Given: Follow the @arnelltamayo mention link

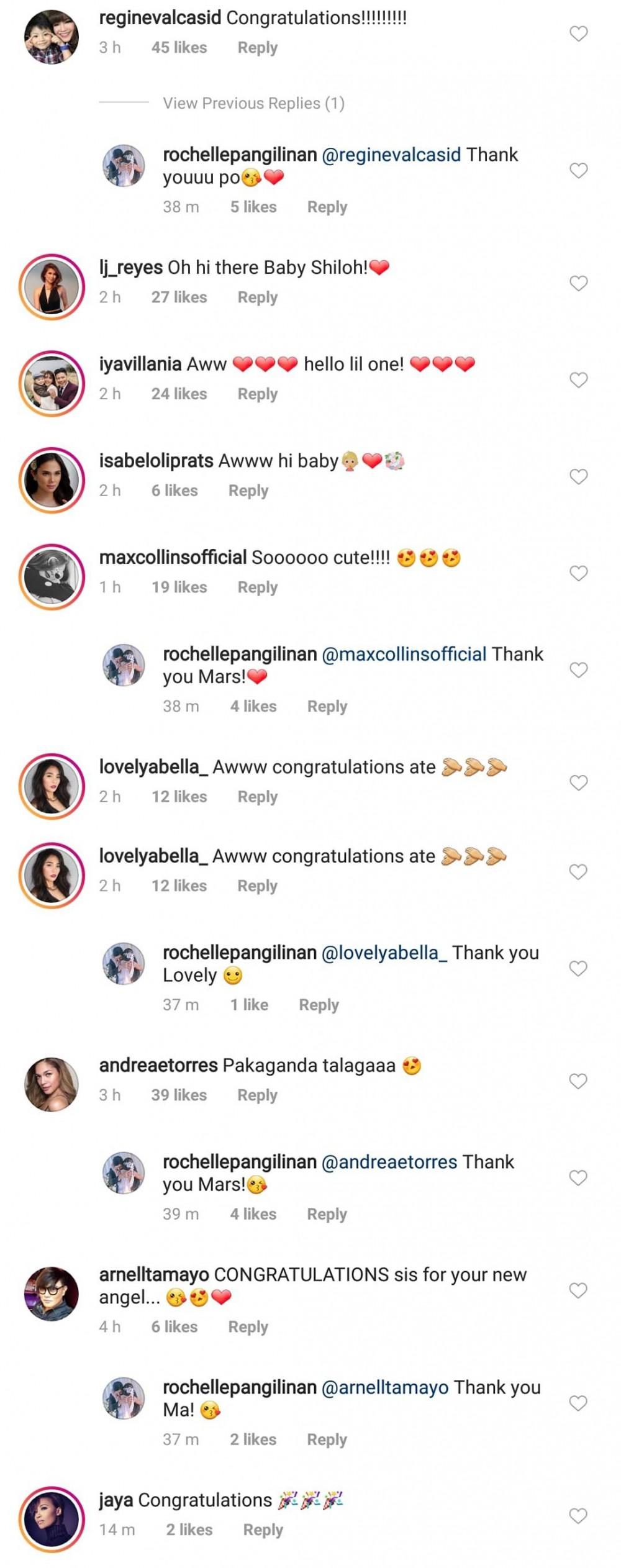Looking at the screenshot, I should pyautogui.click(x=384, y=1387).
